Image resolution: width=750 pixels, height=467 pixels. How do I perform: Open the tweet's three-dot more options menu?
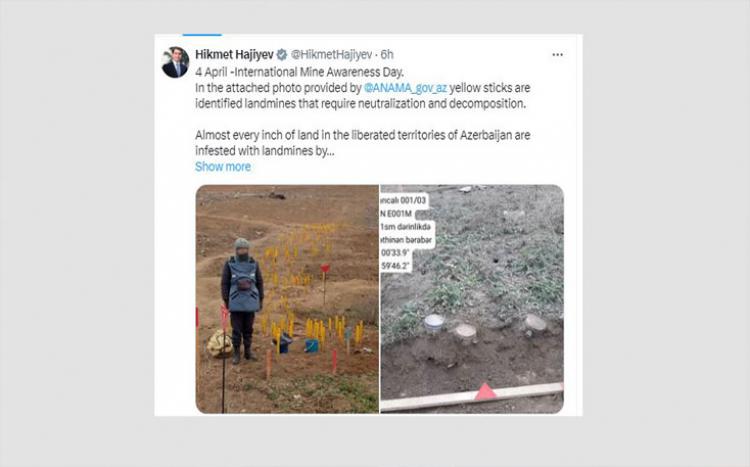(557, 55)
